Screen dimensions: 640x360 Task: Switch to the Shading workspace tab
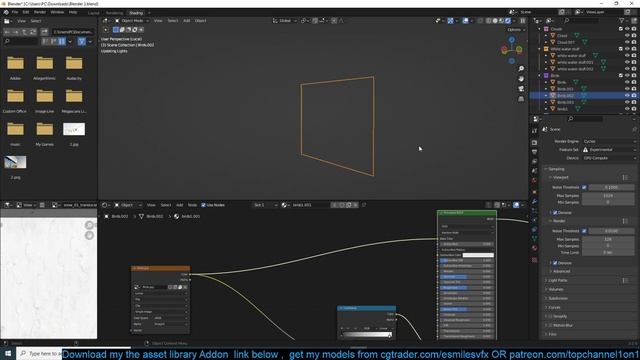[x=136, y=13]
